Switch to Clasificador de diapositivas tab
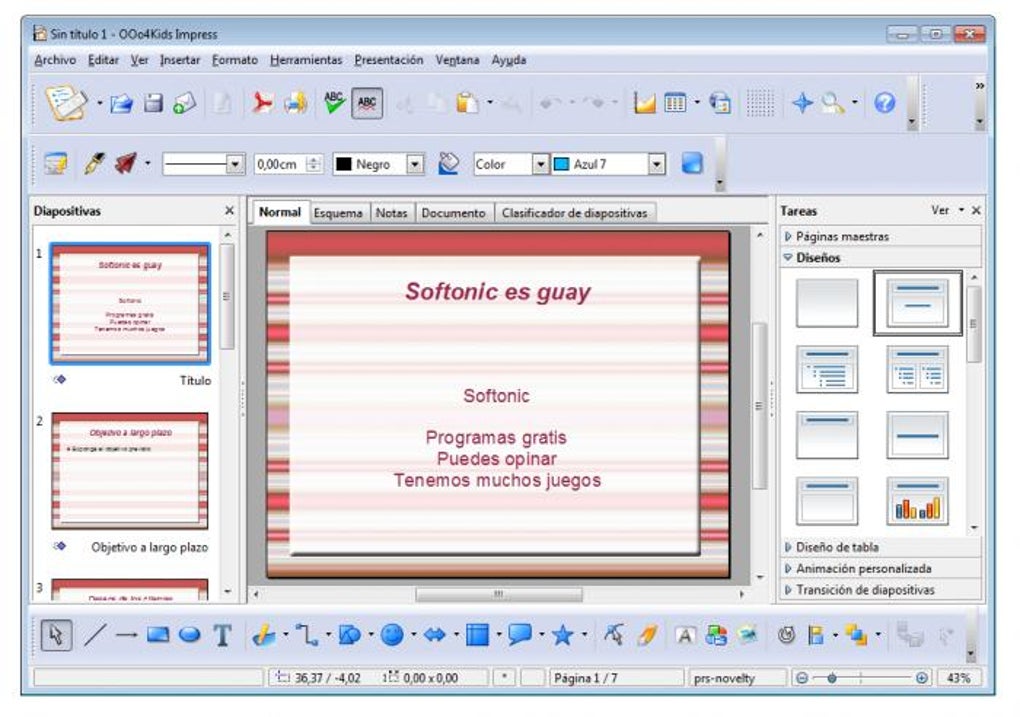Viewport: 1020px width, 717px height. click(574, 213)
